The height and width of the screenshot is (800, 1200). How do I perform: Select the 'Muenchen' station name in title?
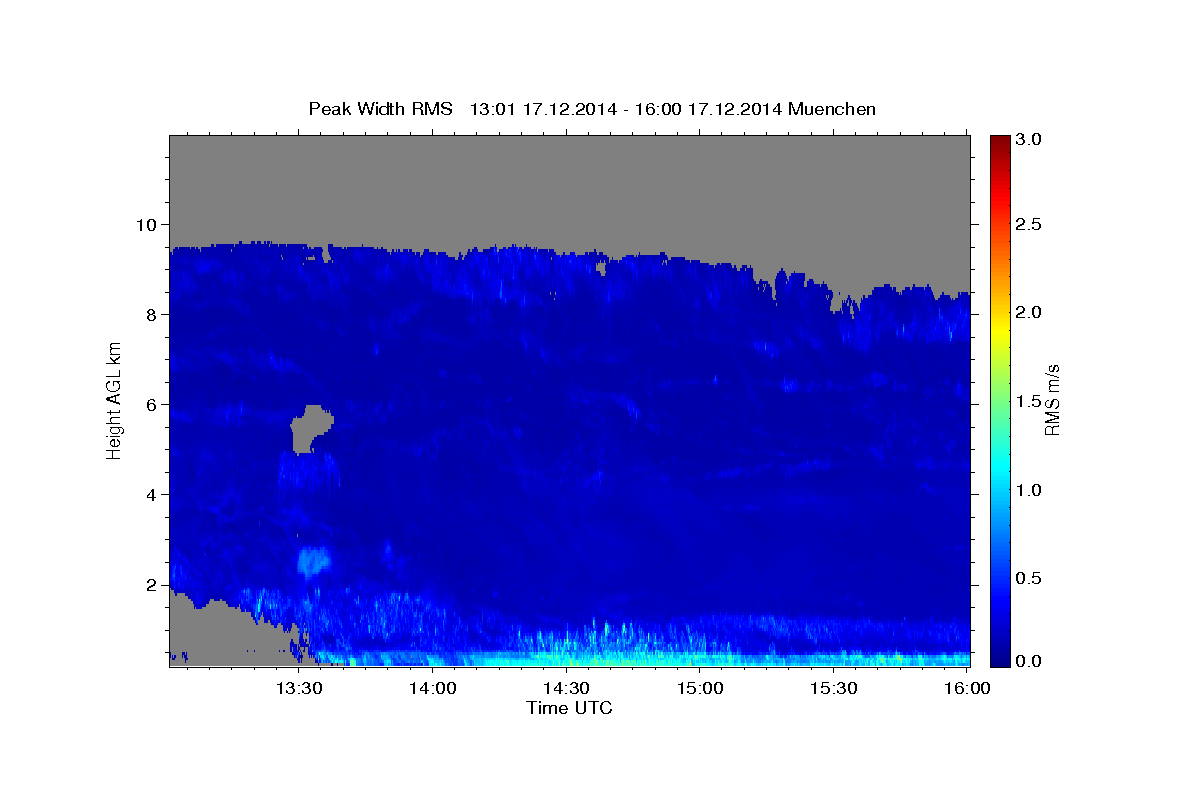point(832,108)
